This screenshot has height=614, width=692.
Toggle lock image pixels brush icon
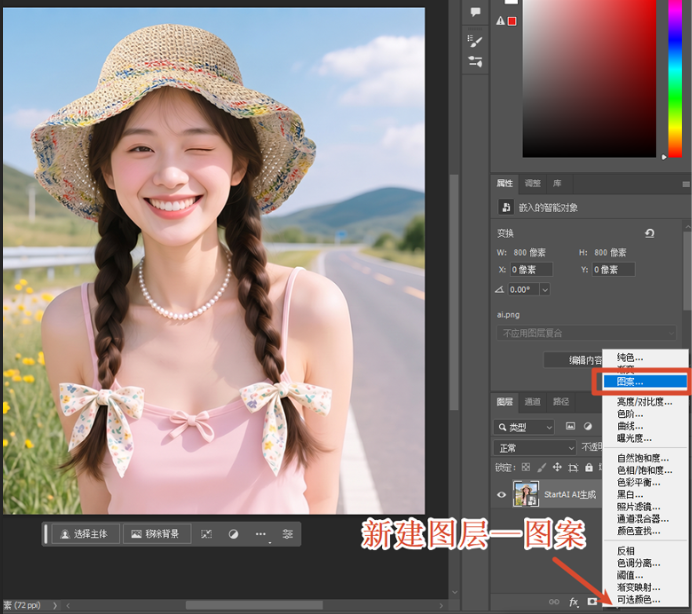(x=542, y=467)
